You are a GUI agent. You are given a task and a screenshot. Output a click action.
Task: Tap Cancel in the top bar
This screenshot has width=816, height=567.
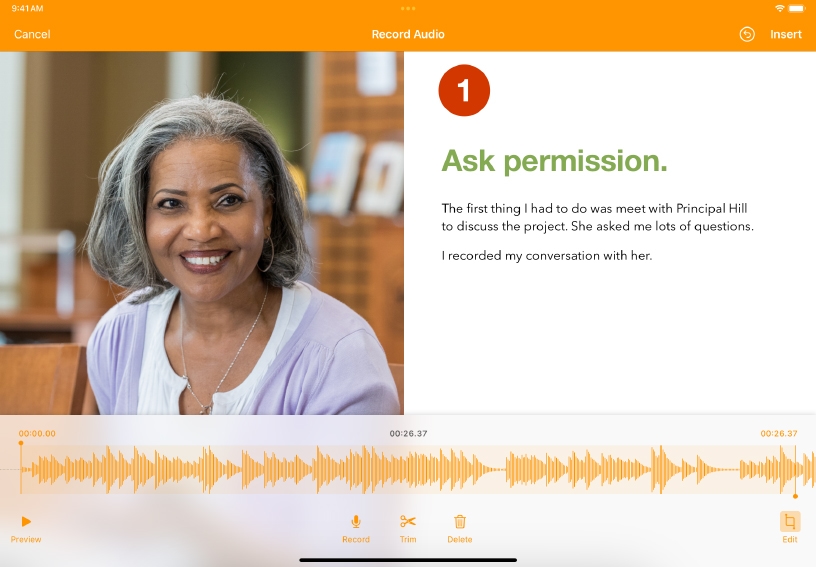click(x=32, y=34)
